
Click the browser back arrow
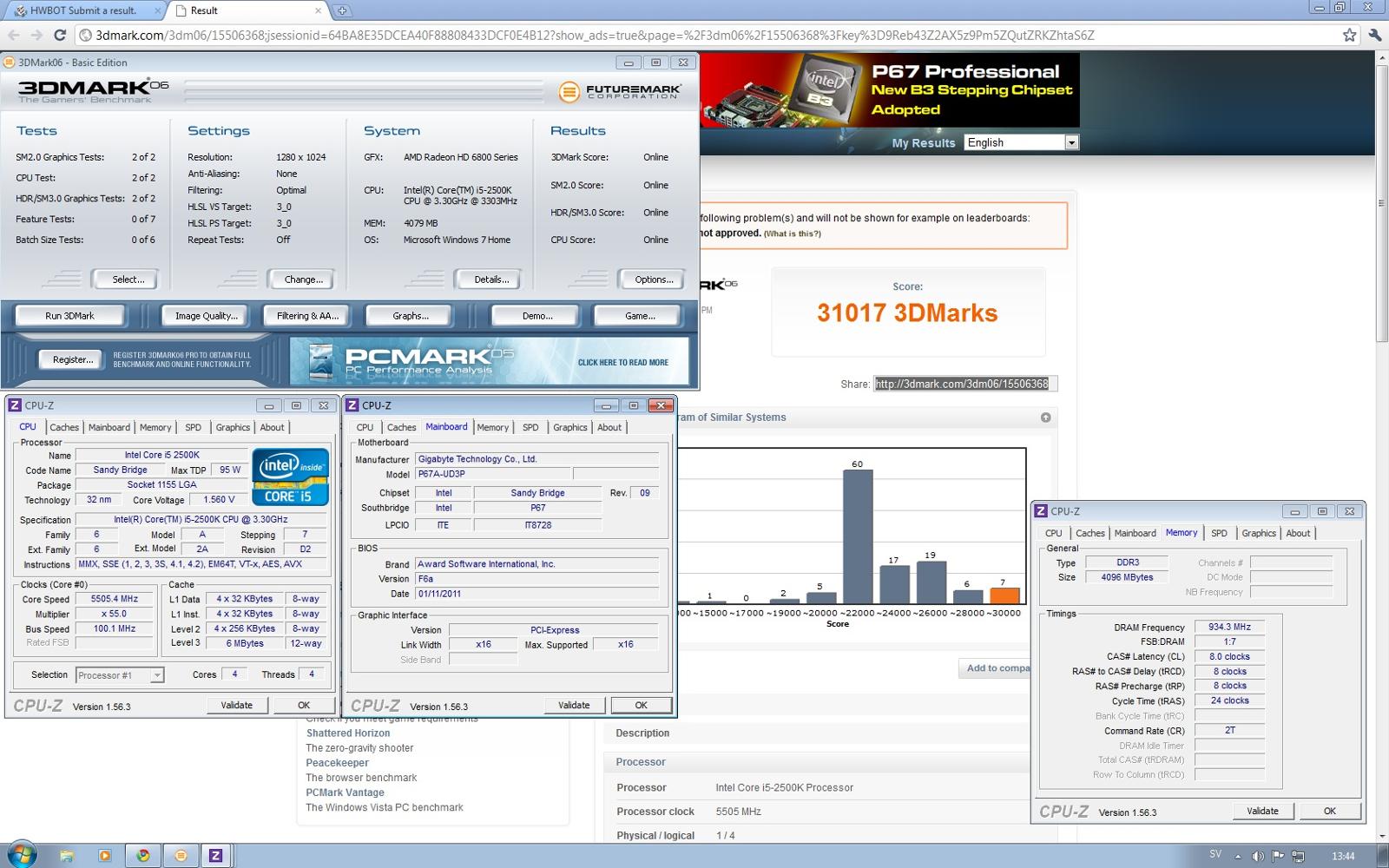tap(13, 36)
